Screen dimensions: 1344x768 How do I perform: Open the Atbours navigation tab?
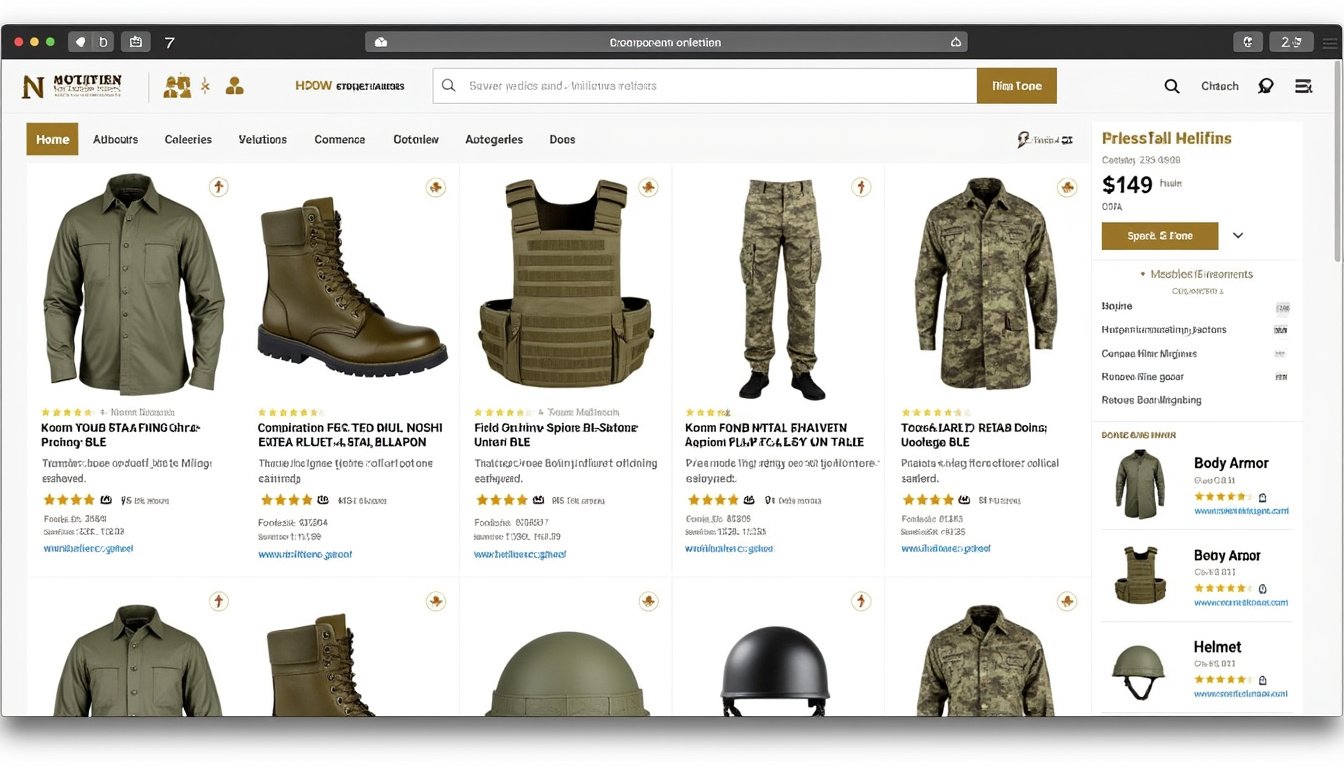[x=115, y=140]
